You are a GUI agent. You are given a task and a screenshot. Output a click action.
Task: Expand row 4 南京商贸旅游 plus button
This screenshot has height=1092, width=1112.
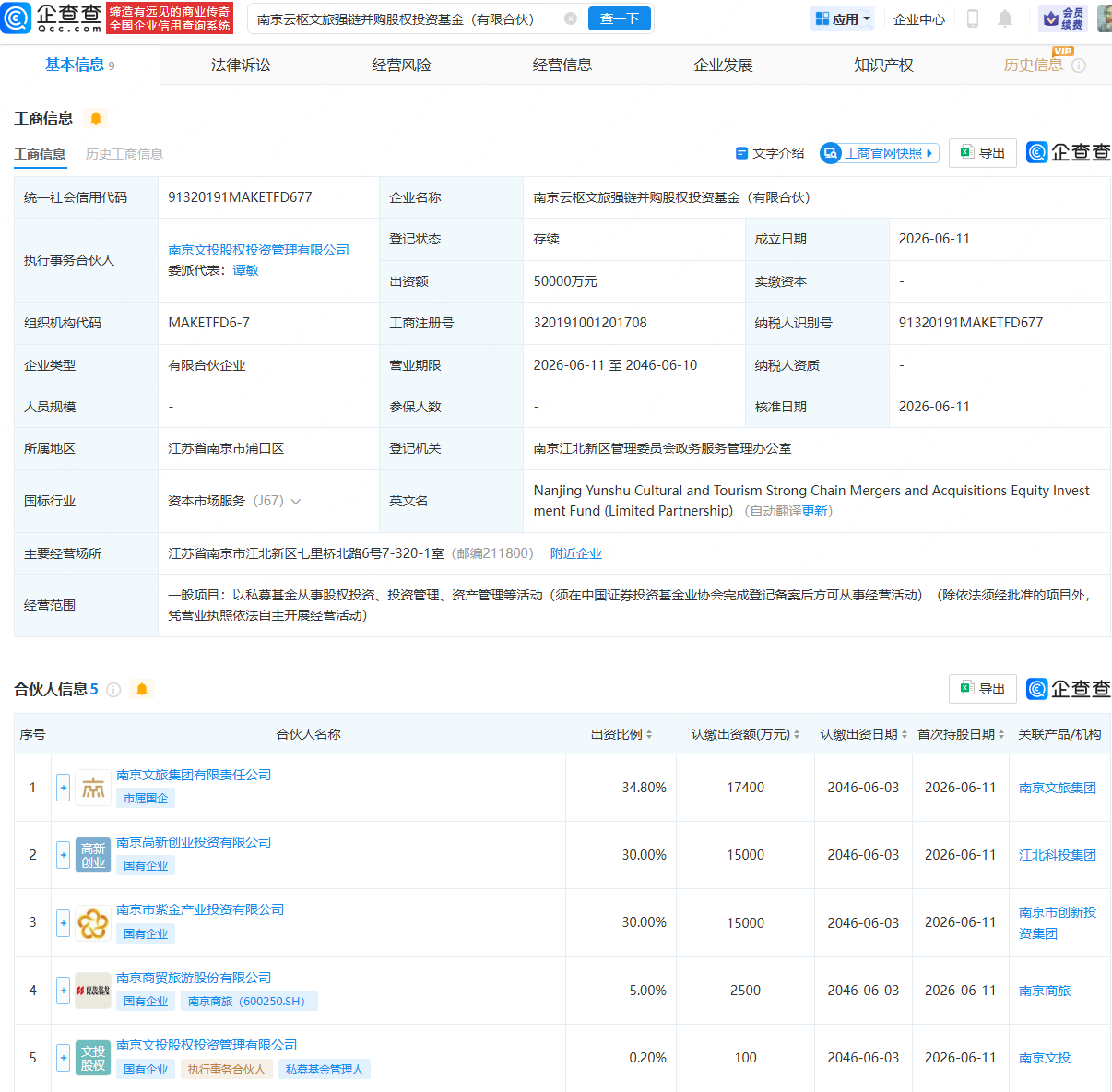[x=63, y=991]
